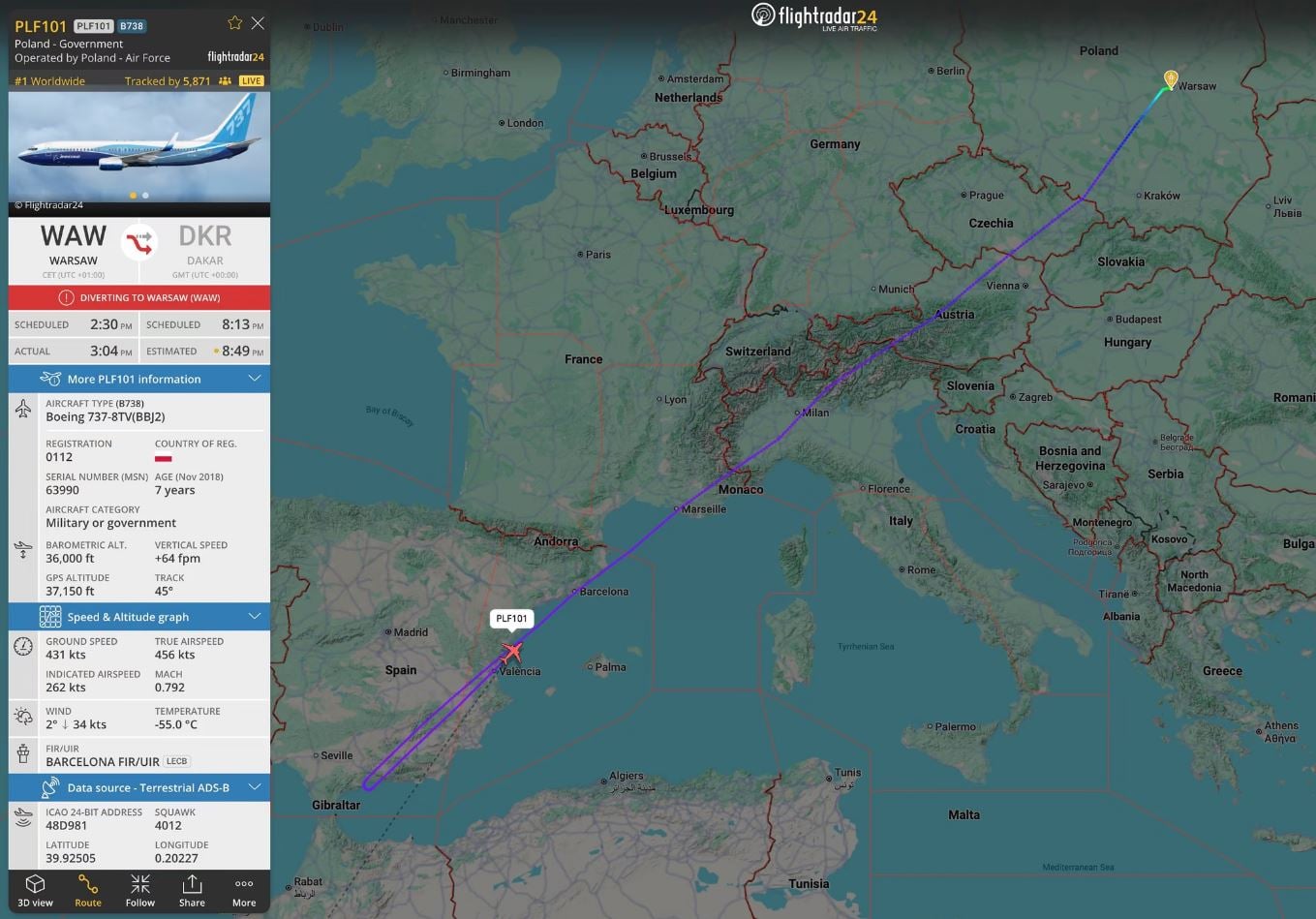Select the registration value 0112
This screenshot has width=1316, height=919.
(59, 457)
